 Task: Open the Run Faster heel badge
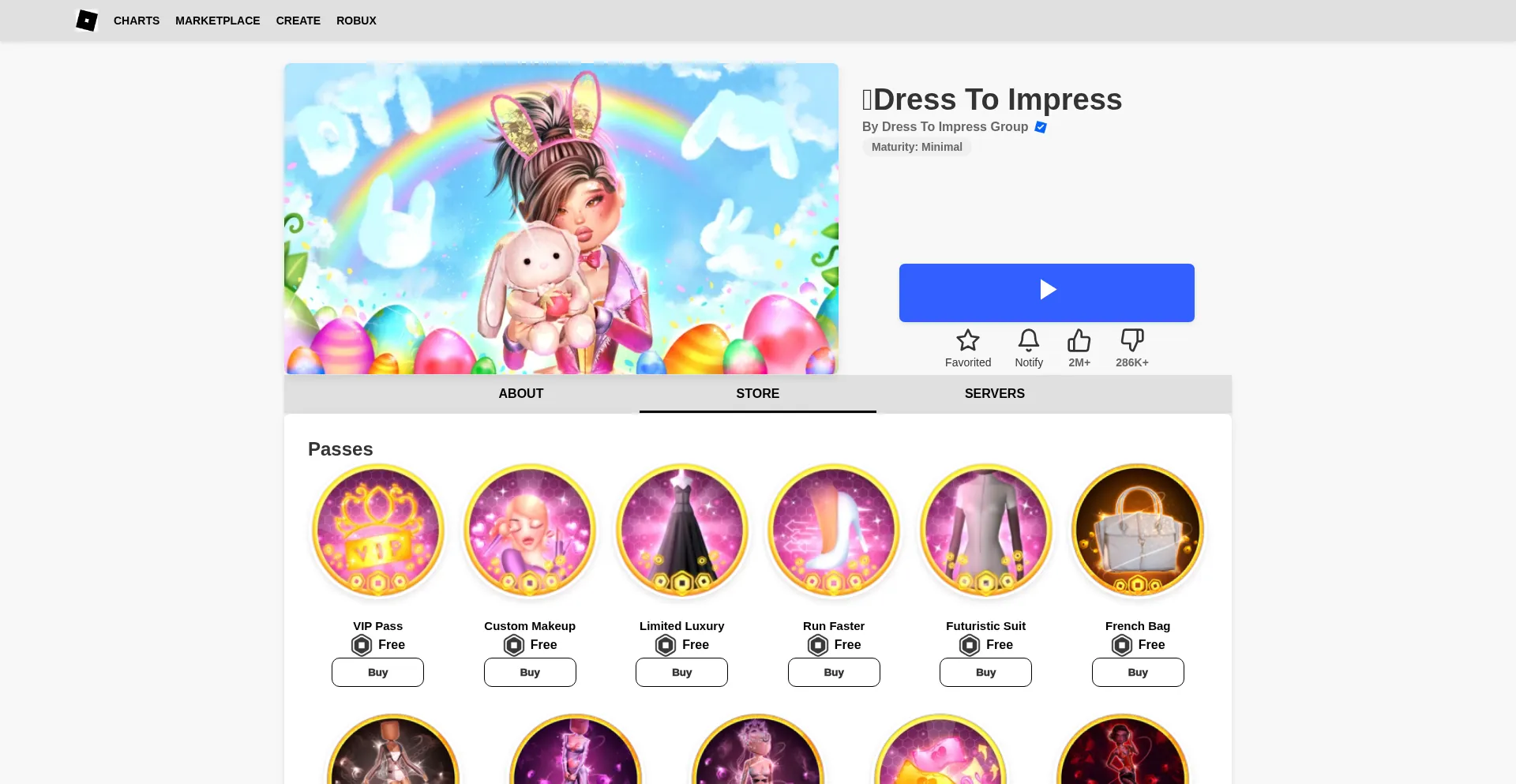click(x=834, y=530)
